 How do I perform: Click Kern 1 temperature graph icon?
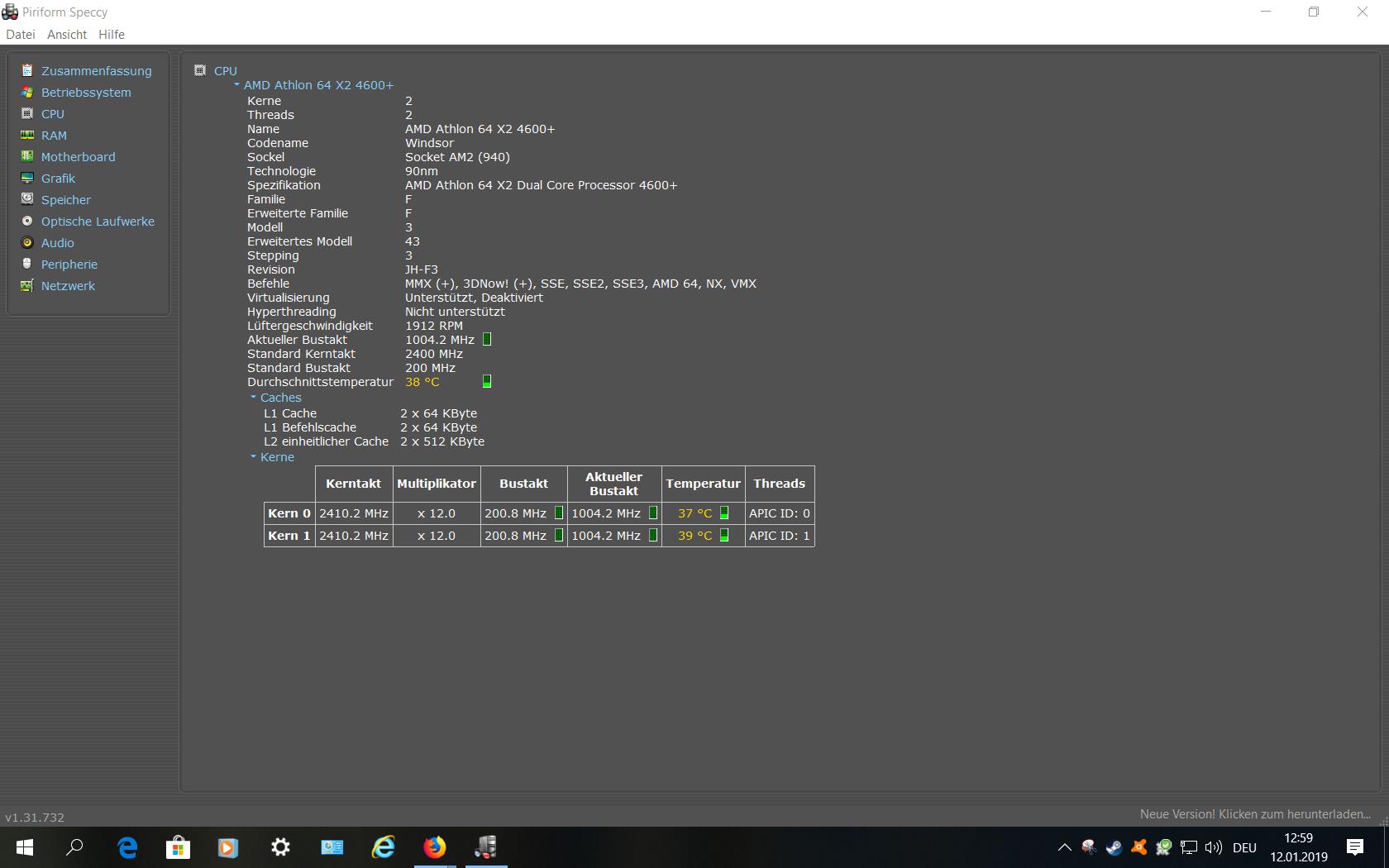pyautogui.click(x=724, y=535)
